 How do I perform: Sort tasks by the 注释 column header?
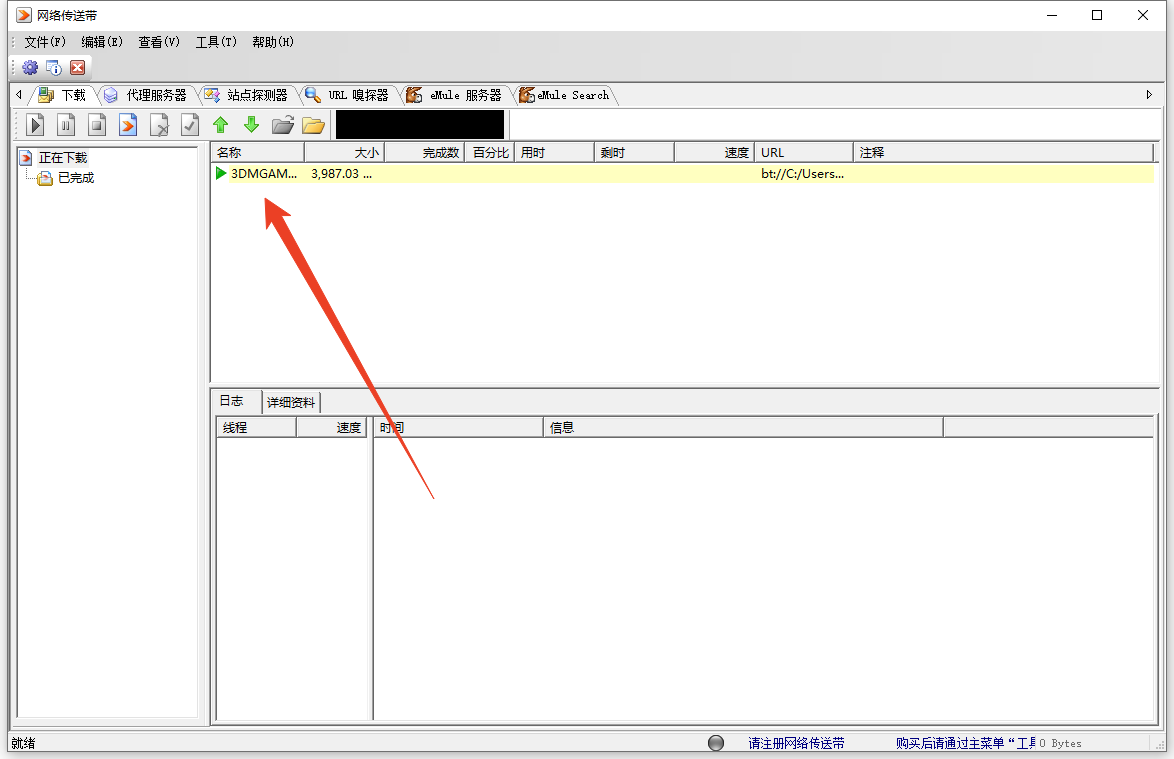[x=1003, y=153]
